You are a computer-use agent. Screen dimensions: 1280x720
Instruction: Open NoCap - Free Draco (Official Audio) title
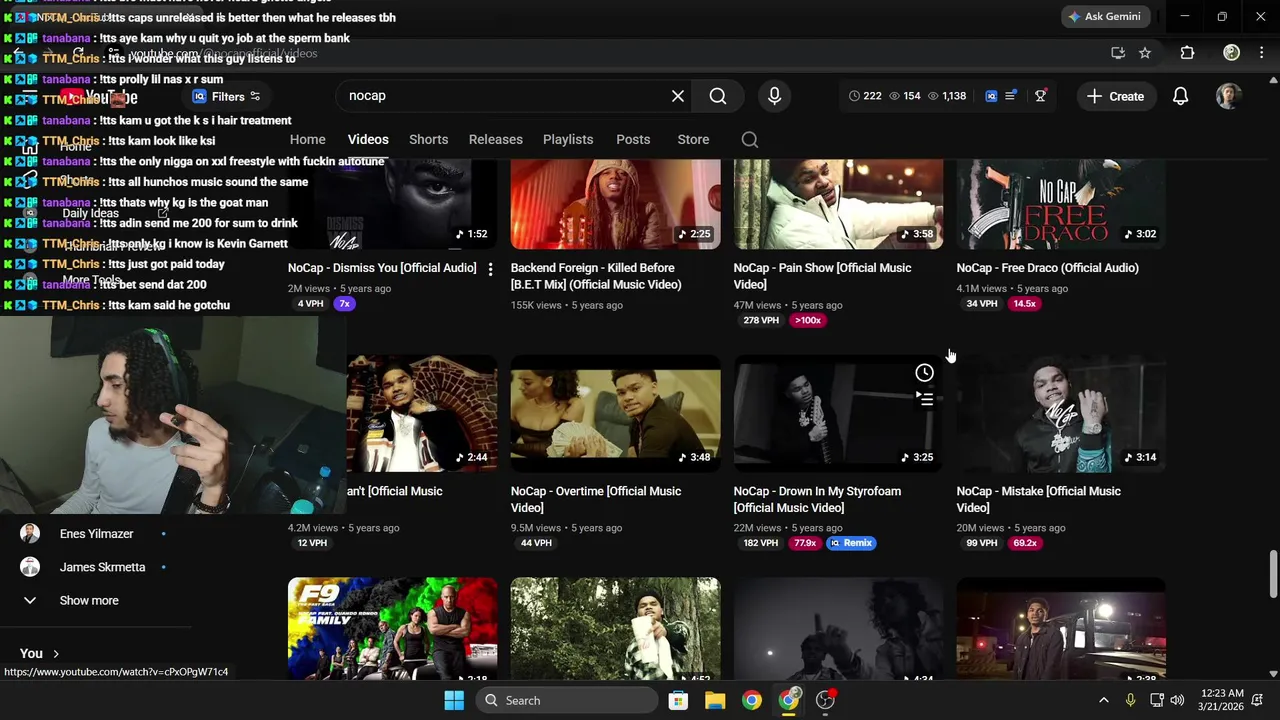pos(1047,268)
